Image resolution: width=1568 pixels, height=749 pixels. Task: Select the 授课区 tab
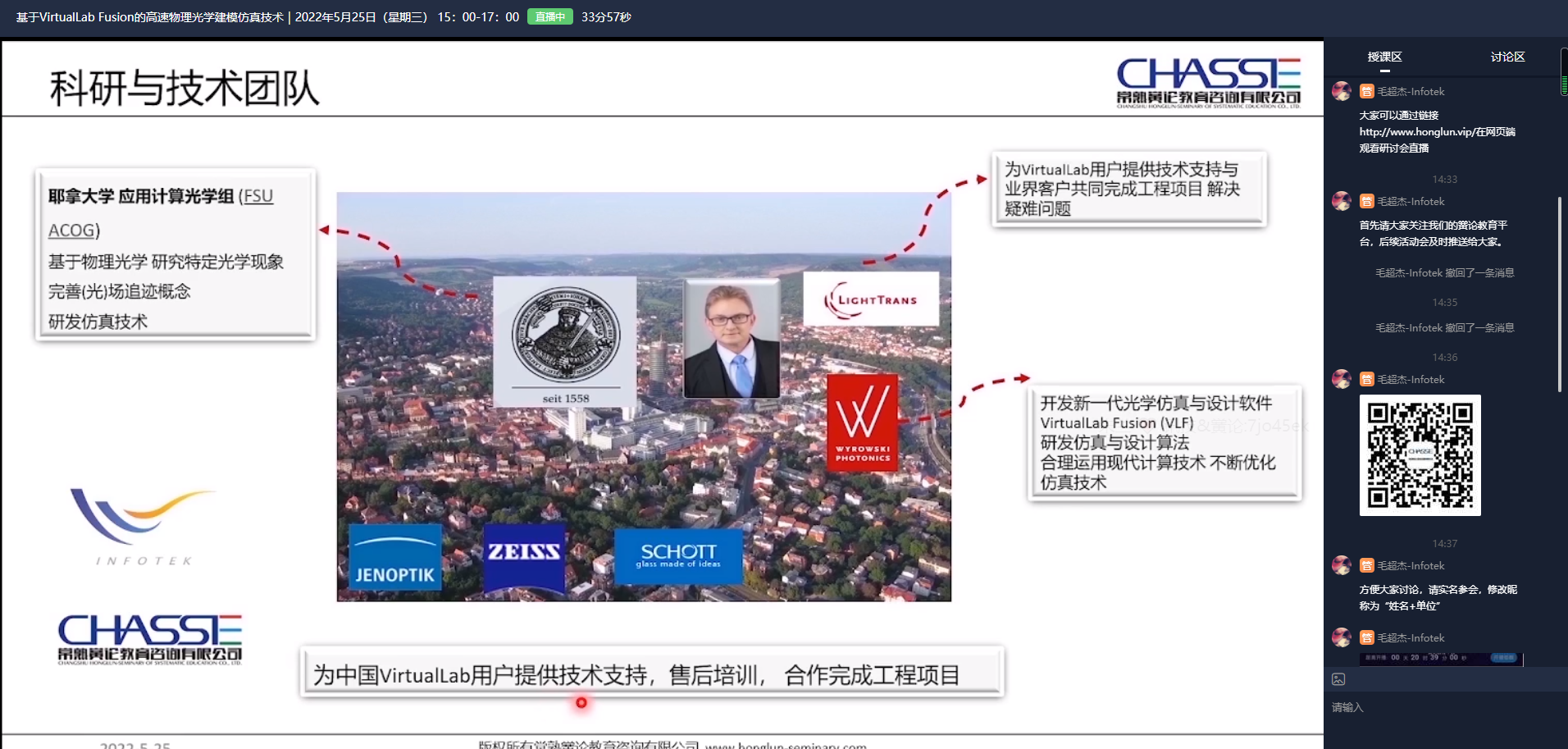1384,57
